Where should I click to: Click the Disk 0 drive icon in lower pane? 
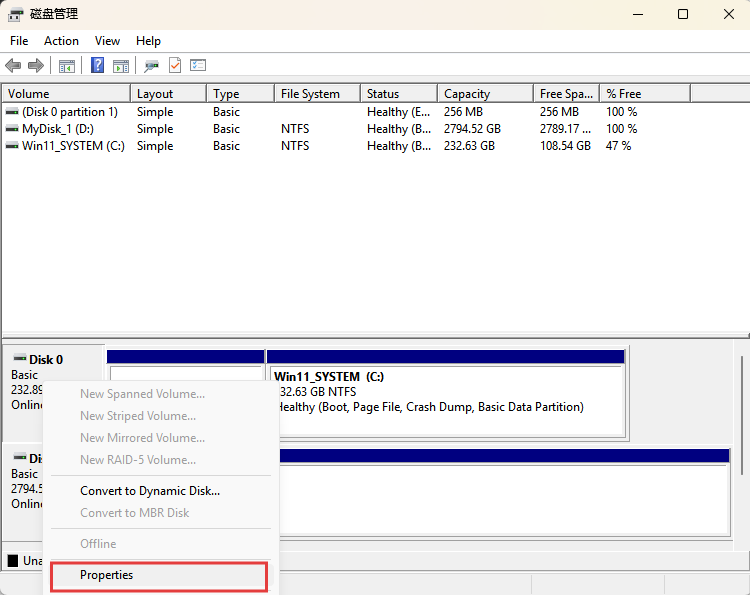20,358
